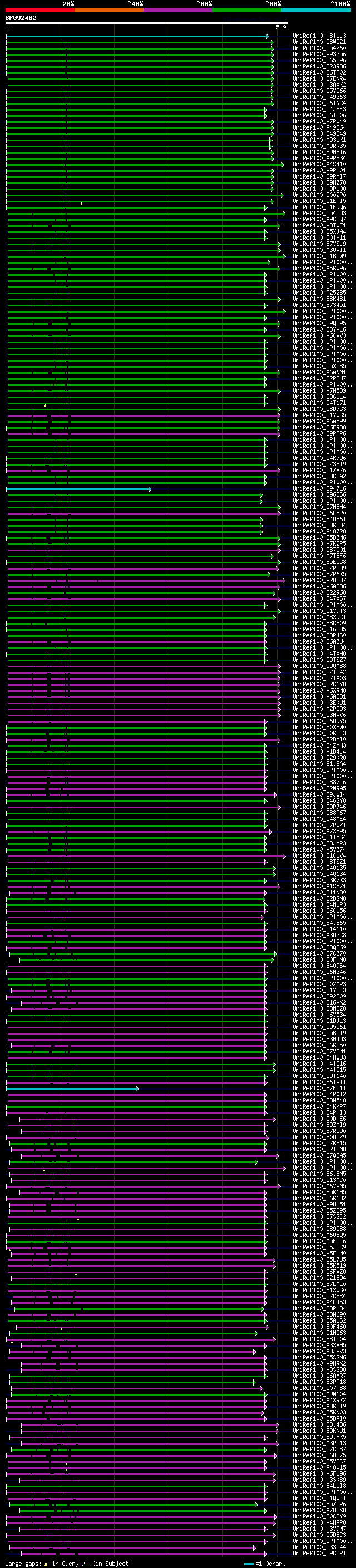Select hit UniRef100_B5EUG8

319,562
